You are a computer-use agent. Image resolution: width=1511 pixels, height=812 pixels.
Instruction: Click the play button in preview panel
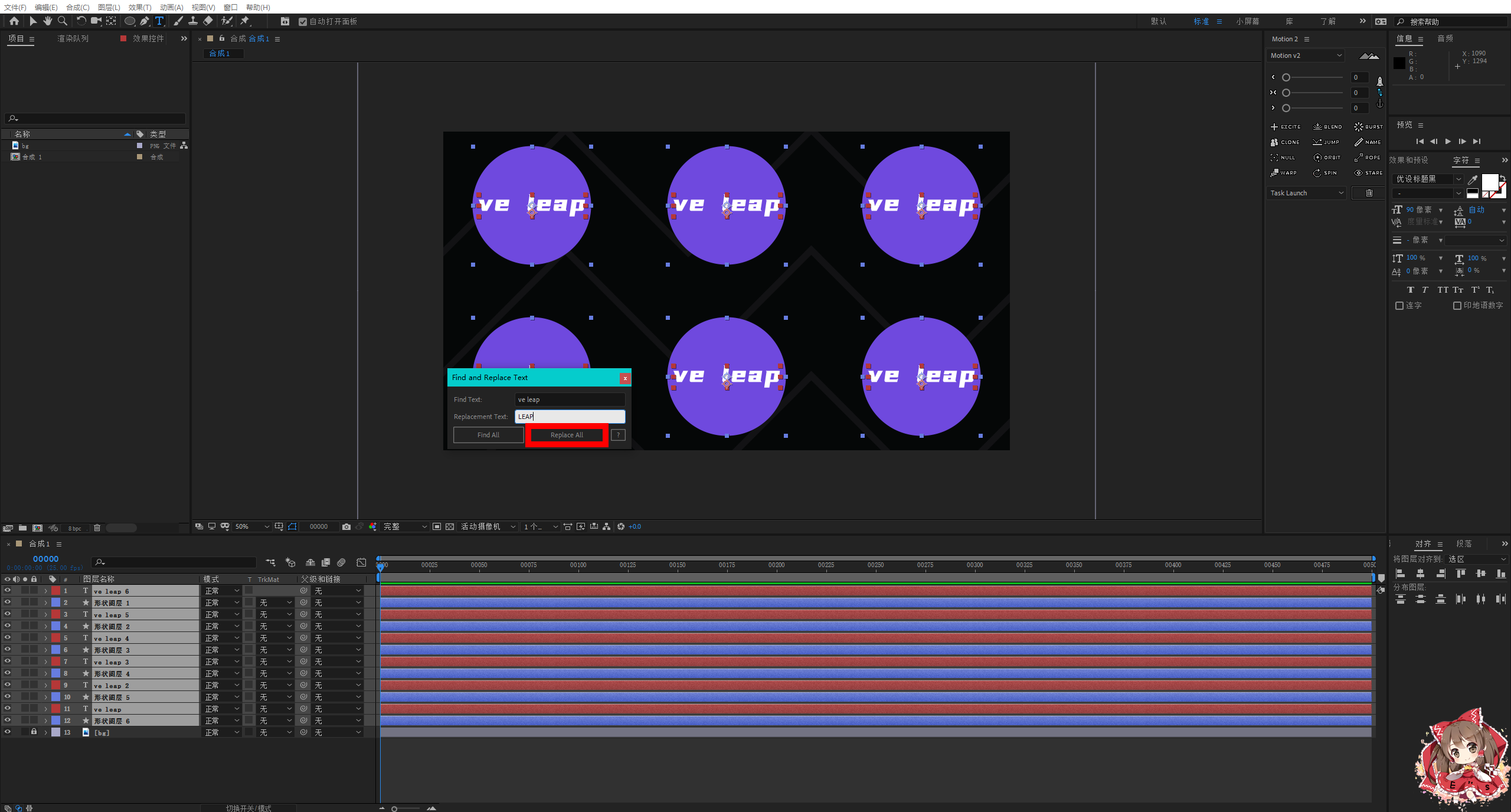coord(1448,142)
